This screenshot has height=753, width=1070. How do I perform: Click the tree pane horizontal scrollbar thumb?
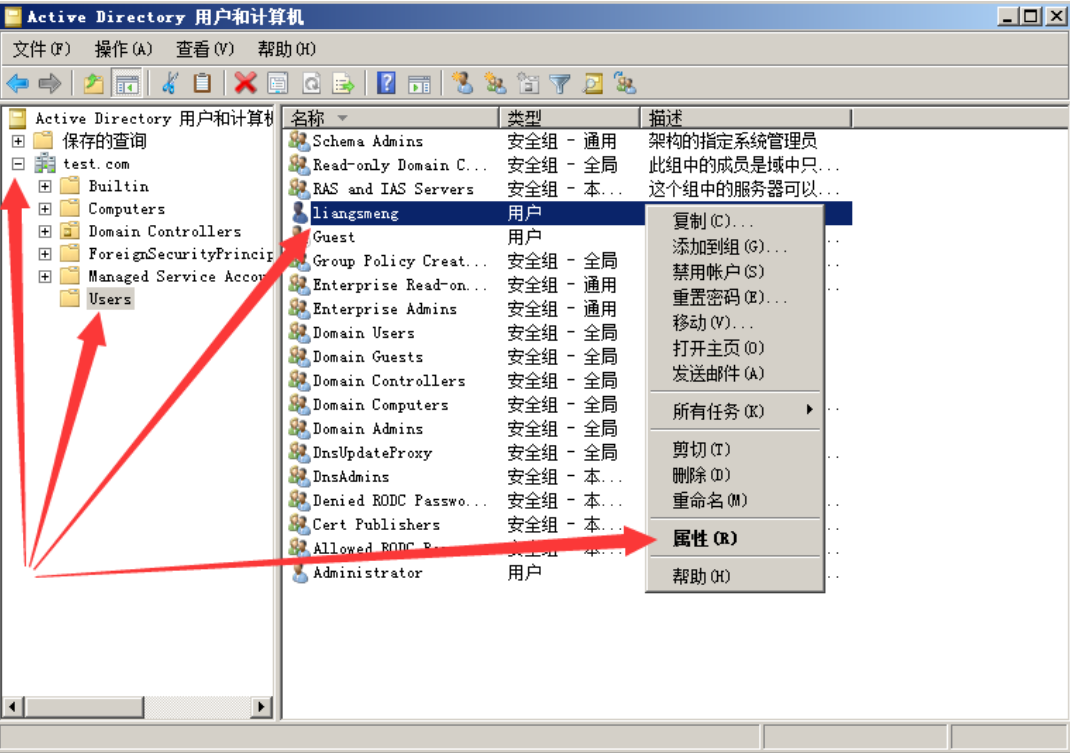click(84, 707)
